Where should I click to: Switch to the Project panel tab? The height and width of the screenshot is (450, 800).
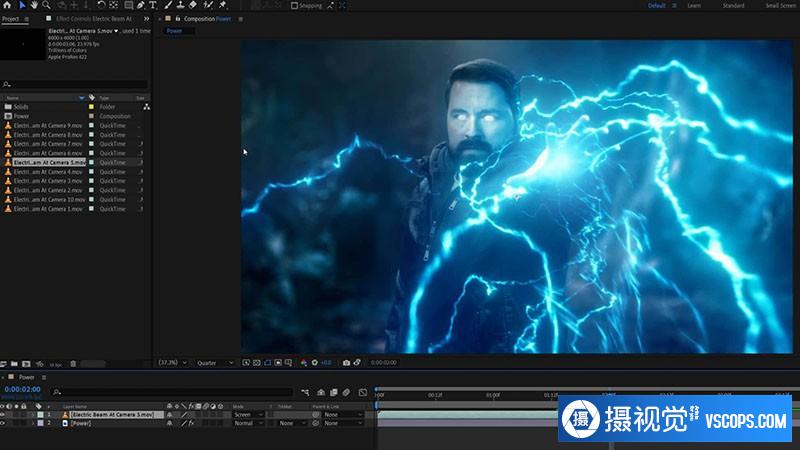[10, 19]
